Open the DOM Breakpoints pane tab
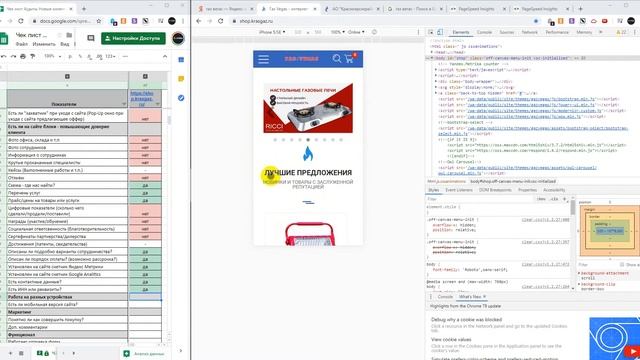This screenshot has width=640, height=360. click(495, 190)
